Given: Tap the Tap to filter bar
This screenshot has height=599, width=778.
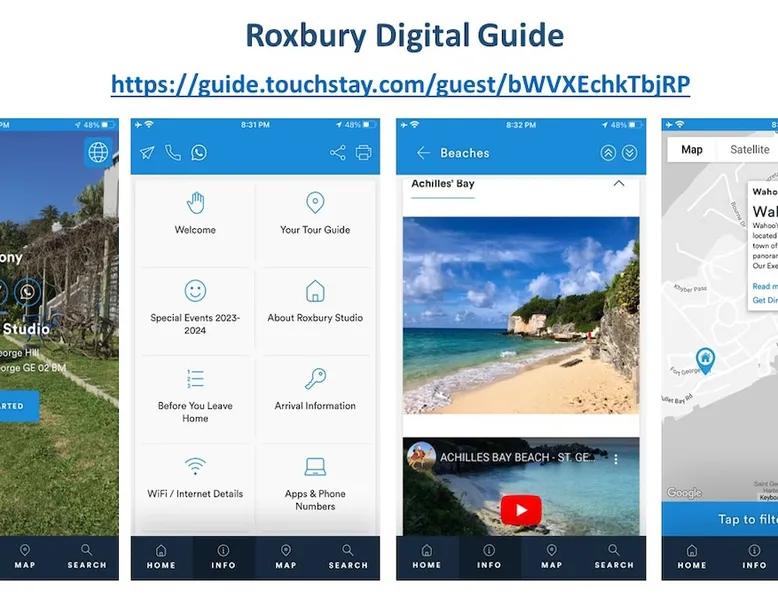Looking at the screenshot, I should (720, 519).
